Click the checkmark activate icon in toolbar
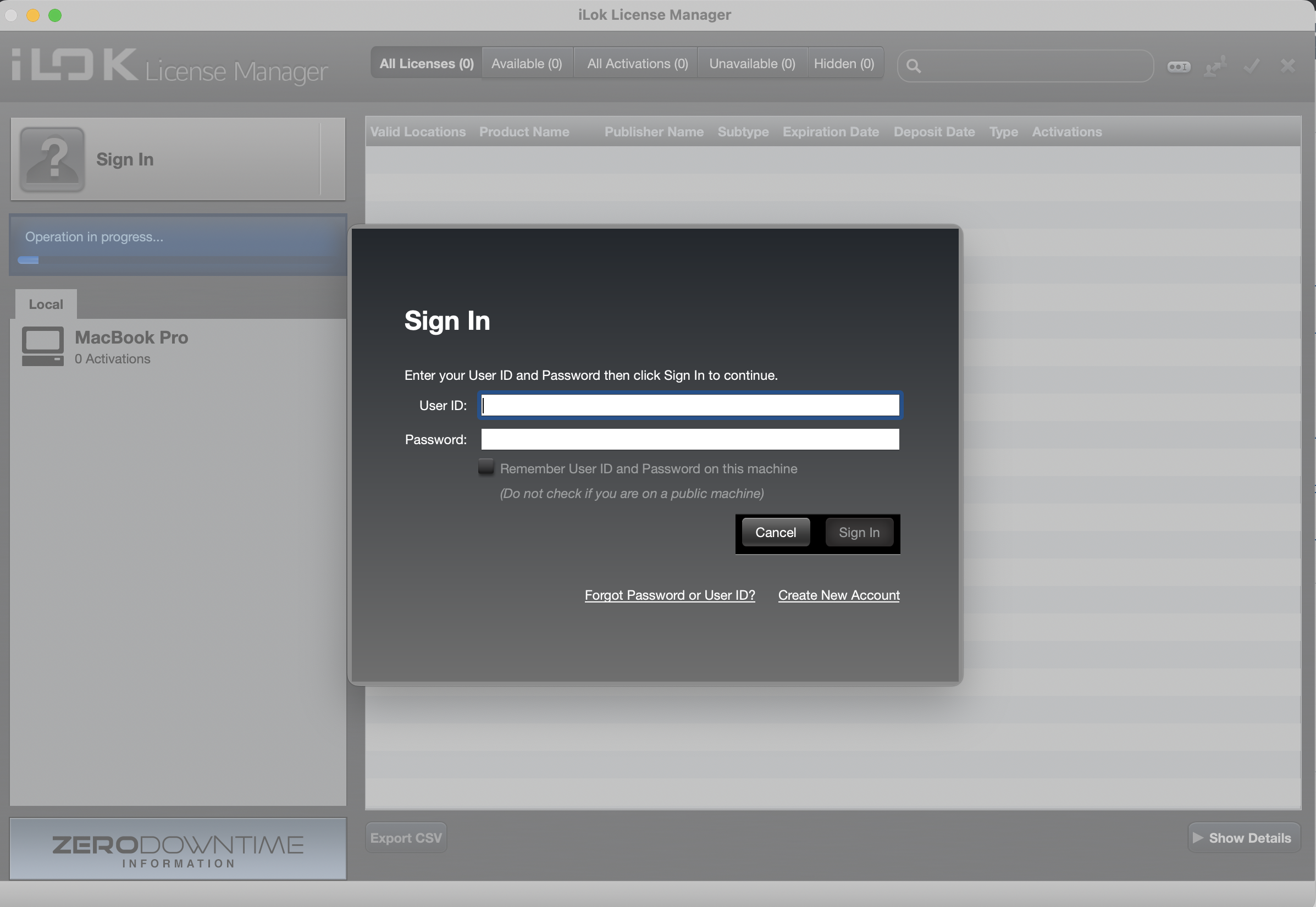 point(1252,67)
